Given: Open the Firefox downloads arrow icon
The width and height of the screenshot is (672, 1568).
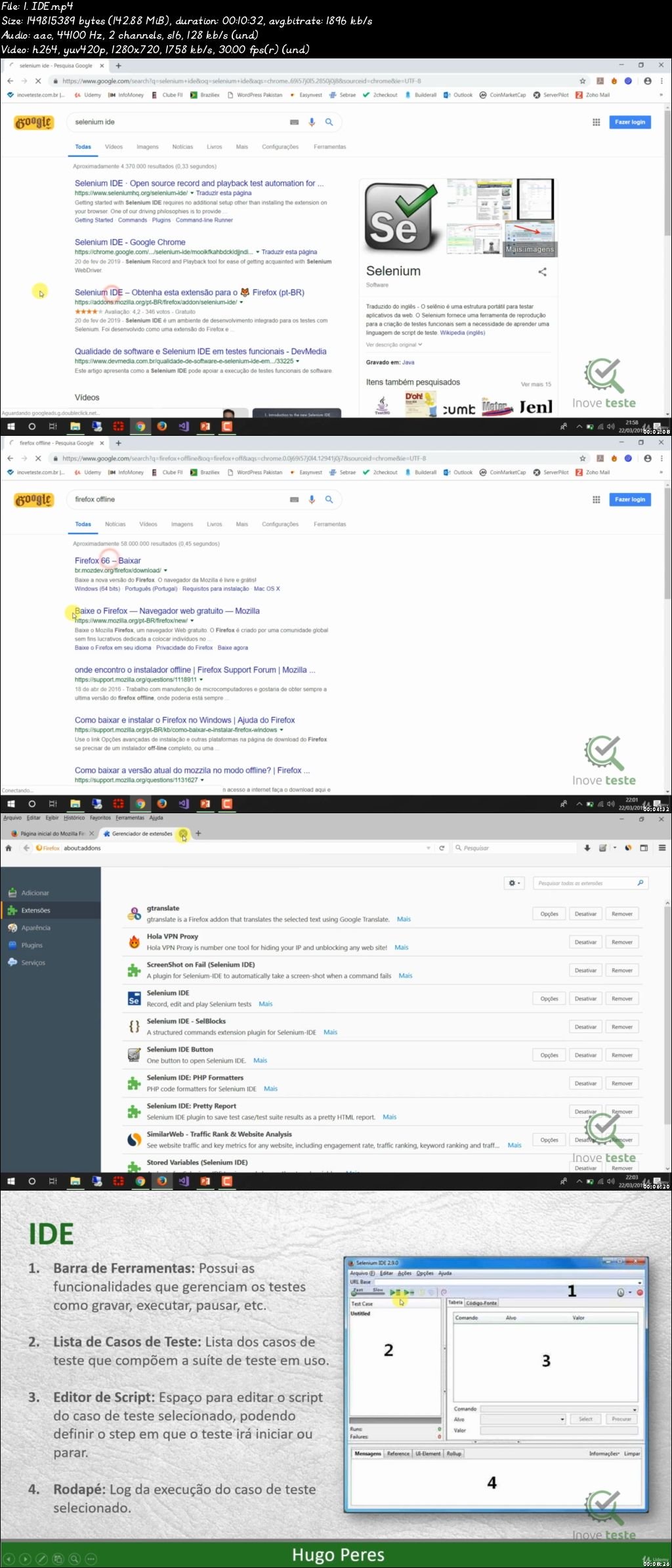Looking at the screenshot, I should click(x=587, y=848).
